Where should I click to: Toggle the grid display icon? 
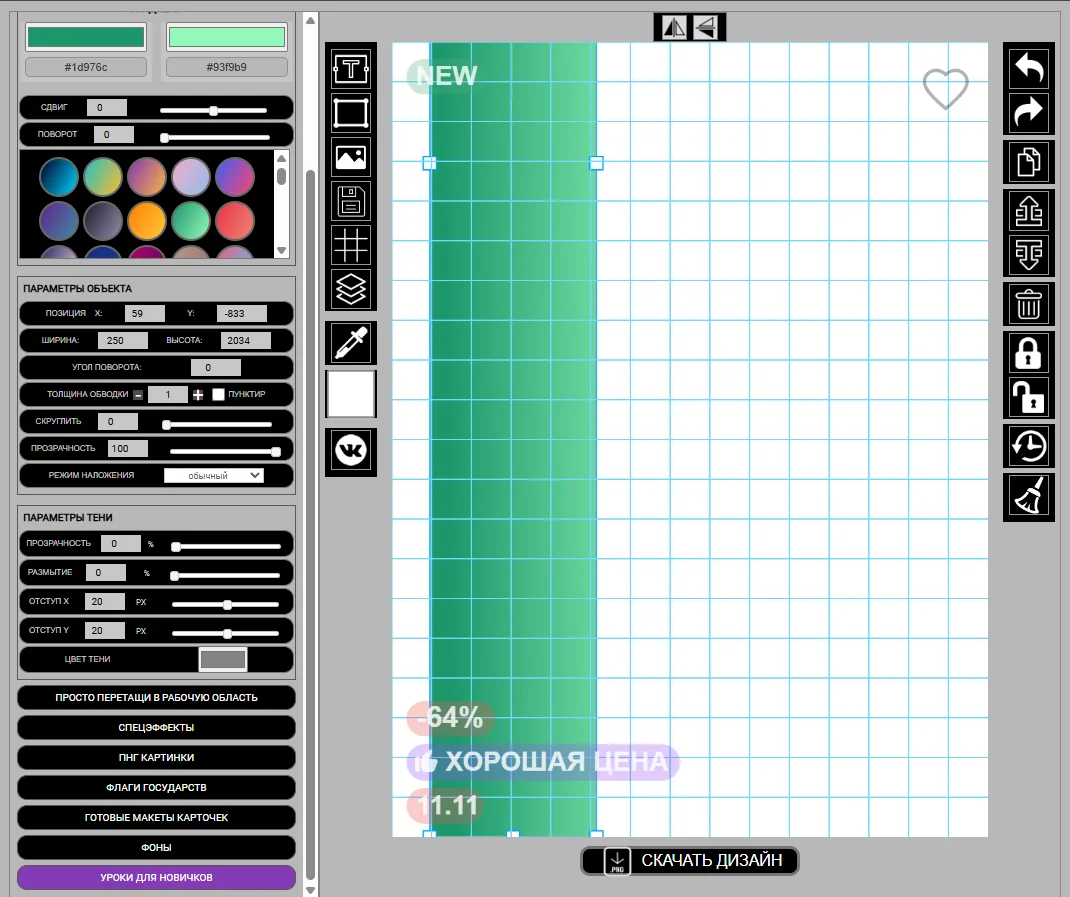point(351,245)
